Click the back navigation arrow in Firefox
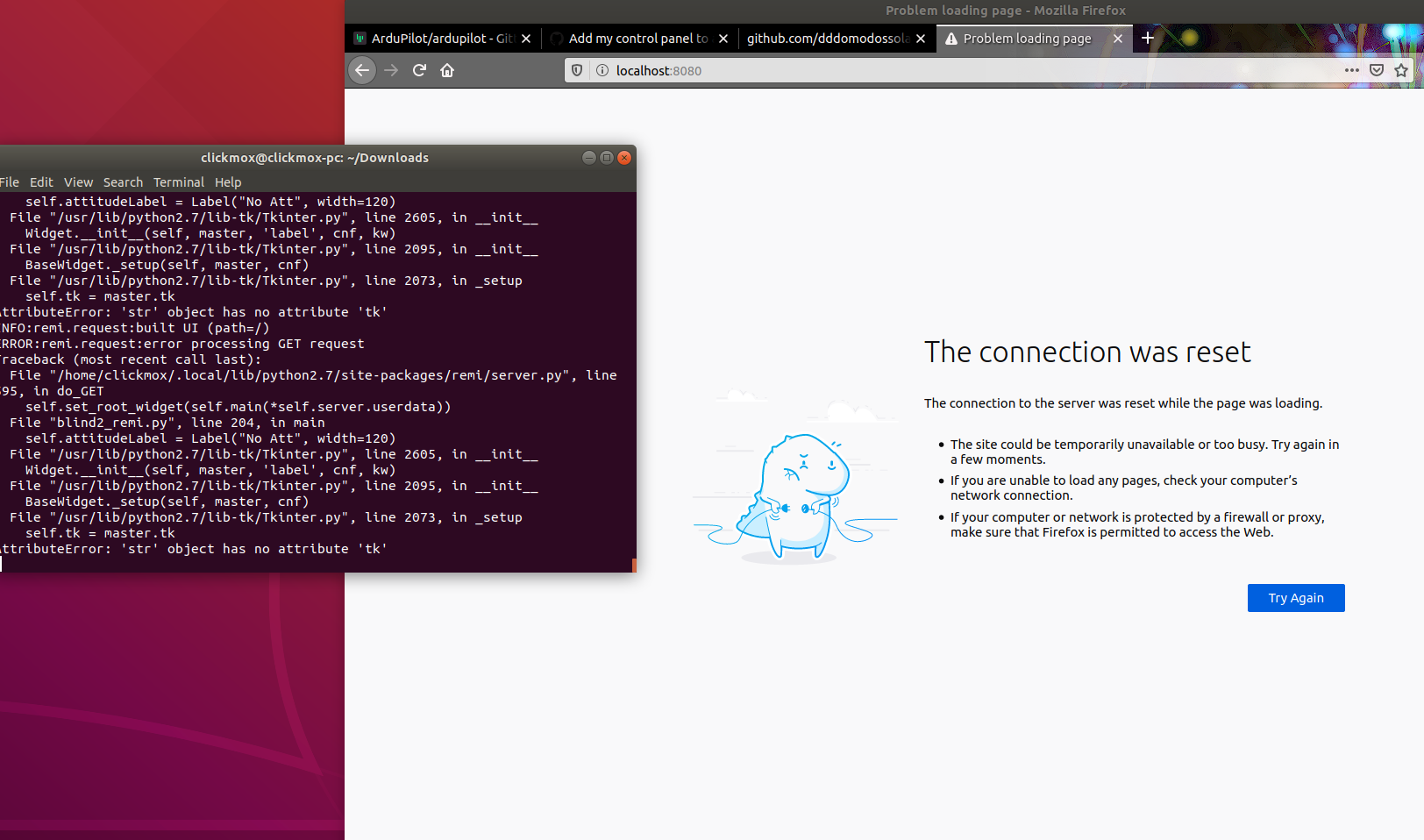This screenshot has height=840, width=1424. (x=362, y=70)
